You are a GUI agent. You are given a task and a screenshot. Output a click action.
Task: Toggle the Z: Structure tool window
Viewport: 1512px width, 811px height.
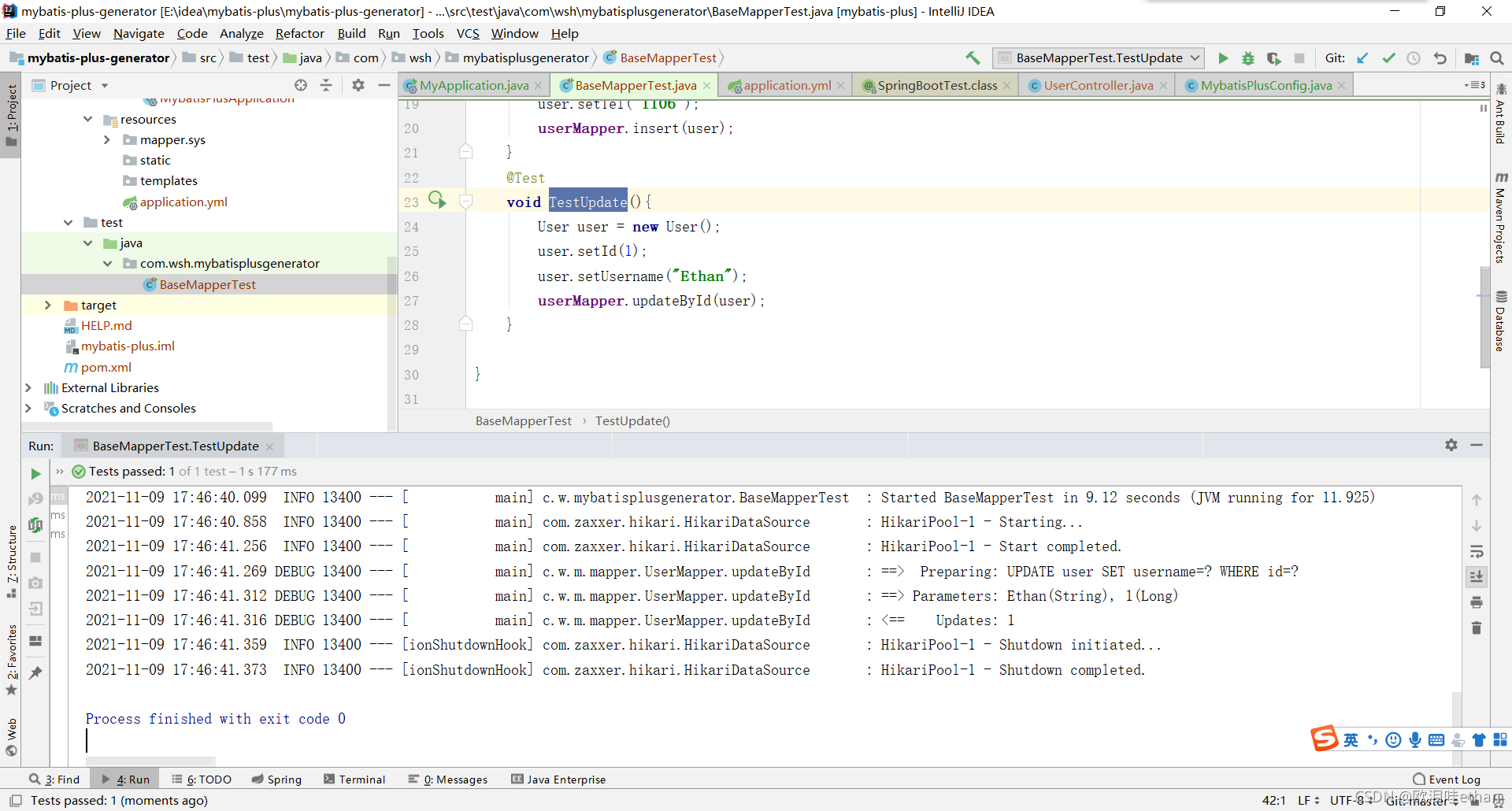[x=11, y=561]
